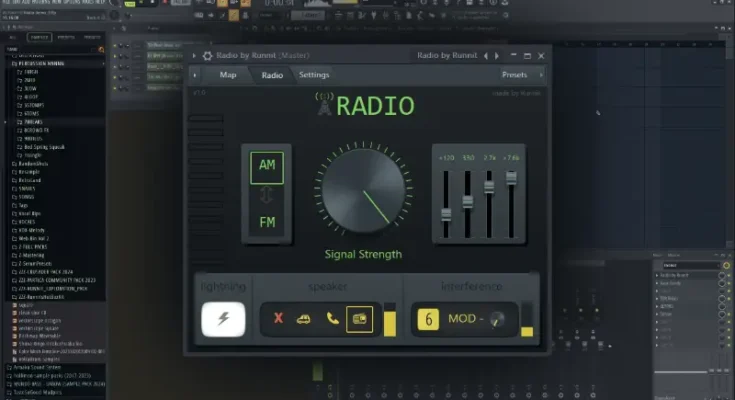
Task: Open the plugin gear options icon
Action: pyautogui.click(x=207, y=56)
